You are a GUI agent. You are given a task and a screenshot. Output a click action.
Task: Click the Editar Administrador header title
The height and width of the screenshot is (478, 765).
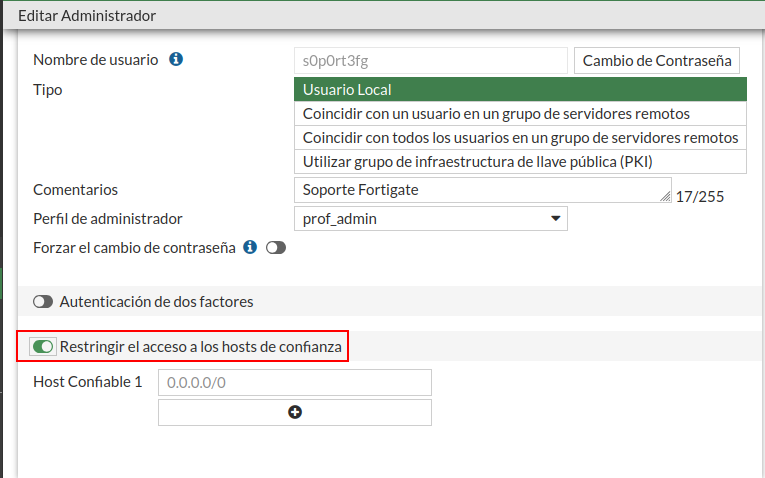pyautogui.click(x=87, y=15)
